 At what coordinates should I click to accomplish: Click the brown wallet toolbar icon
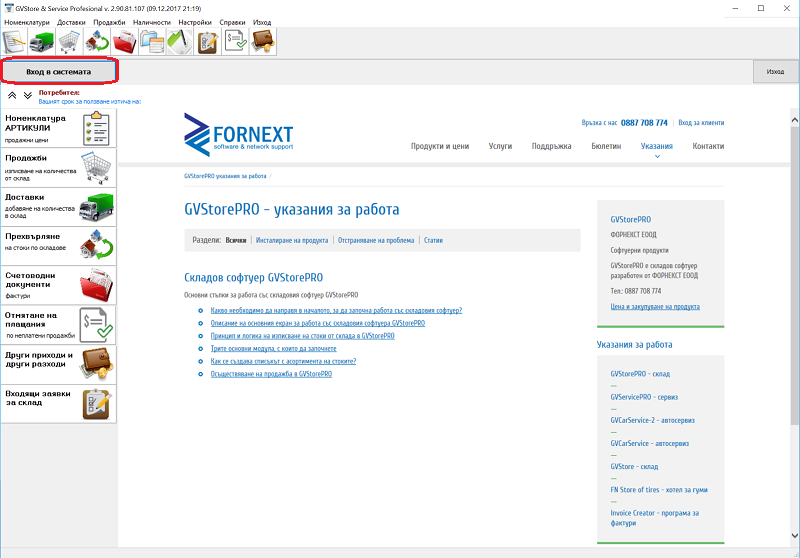point(262,41)
